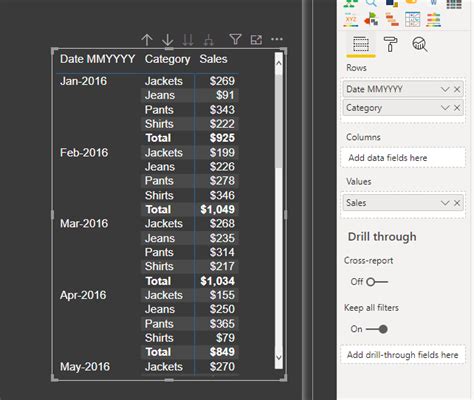474x400 pixels.
Task: Open the Date MMYYYY field dropdown chevron
Action: click(445, 89)
